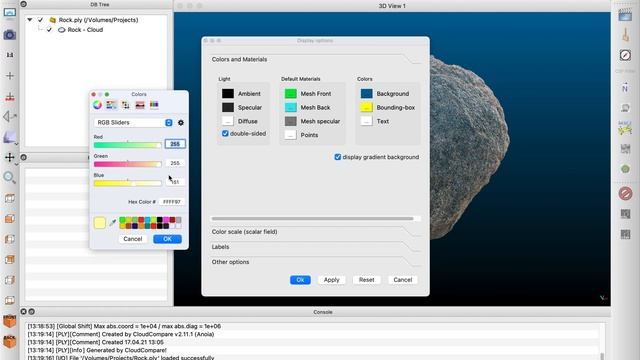Image resolution: width=640 pixels, height=360 pixels.
Task: Click the back view cube icon
Action: coord(9,341)
